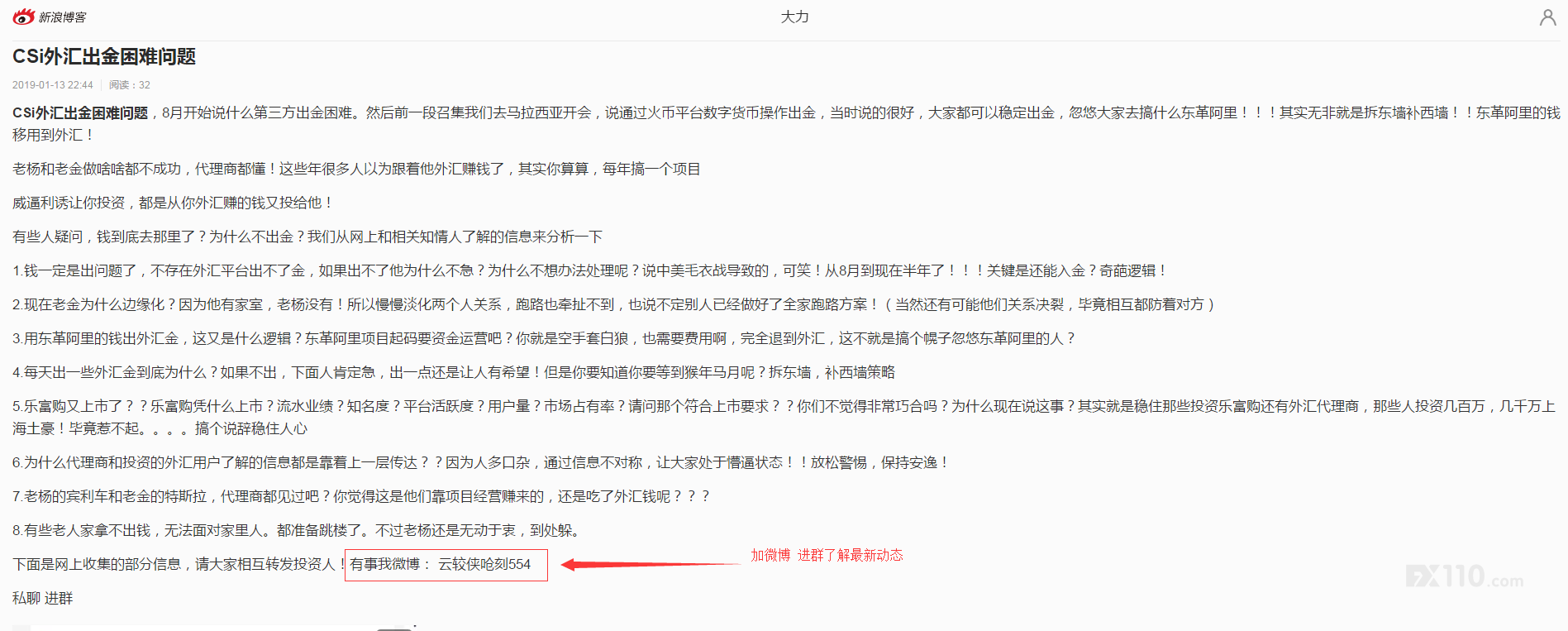Click point 7 starting 老杨的宾利车和老金的特斯拉

pyautogui.click(x=361, y=496)
